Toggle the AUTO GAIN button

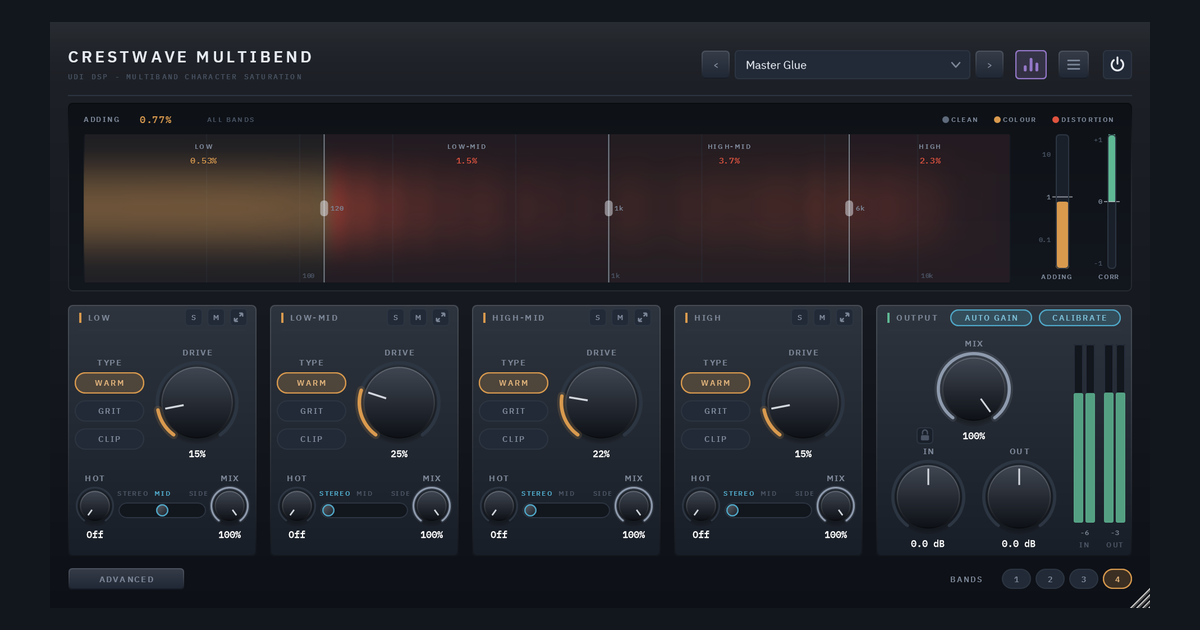click(990, 318)
